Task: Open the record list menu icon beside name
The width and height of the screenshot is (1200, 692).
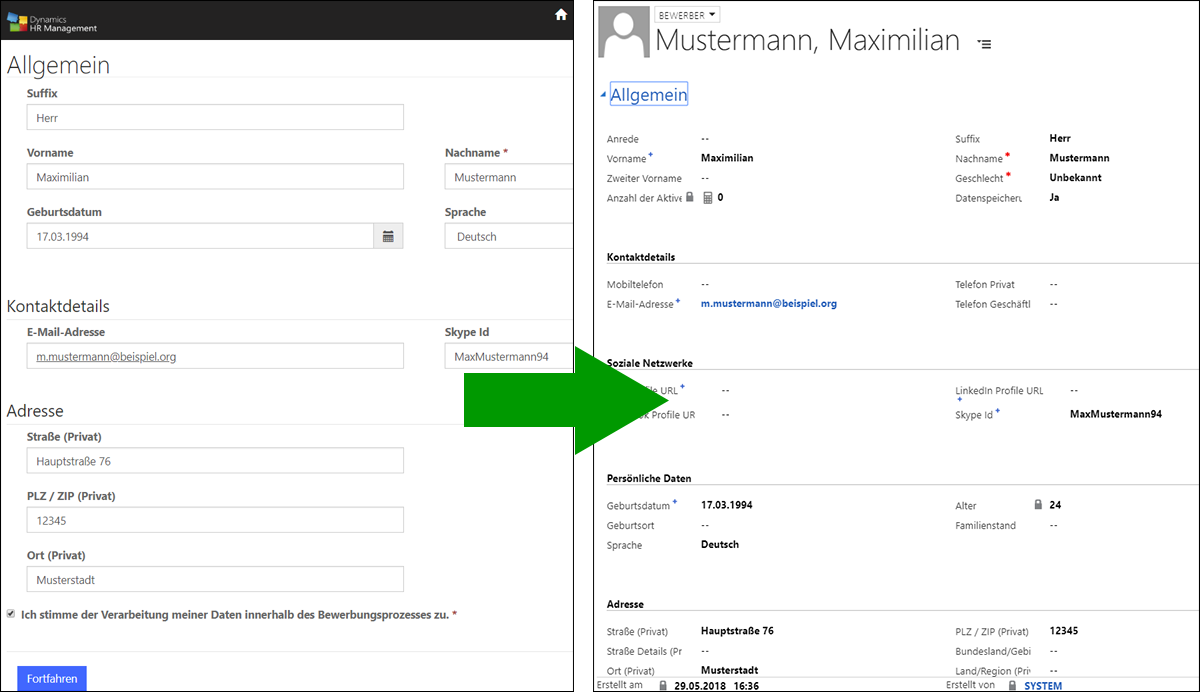Action: (984, 44)
